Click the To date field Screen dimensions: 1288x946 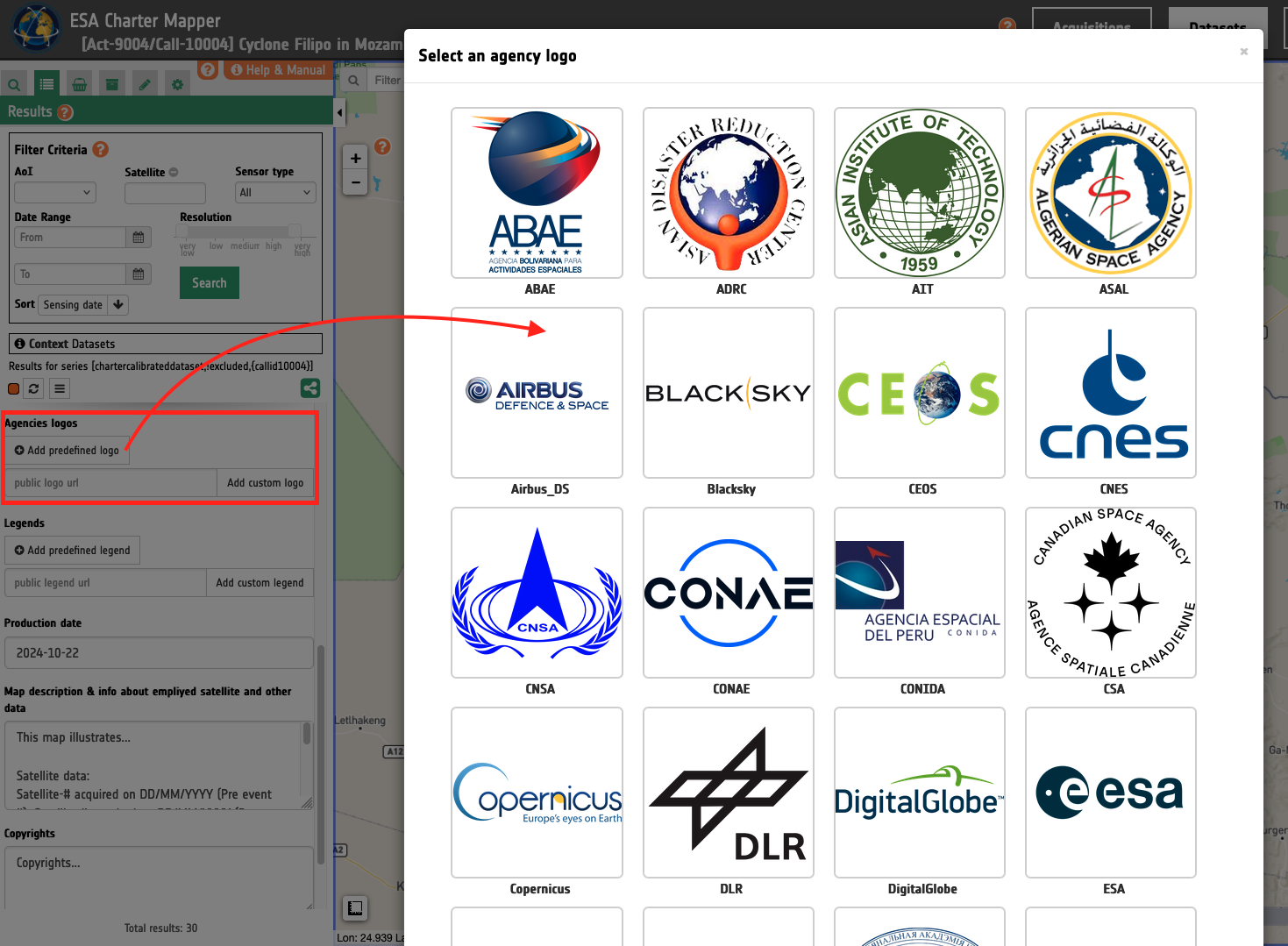[70, 274]
